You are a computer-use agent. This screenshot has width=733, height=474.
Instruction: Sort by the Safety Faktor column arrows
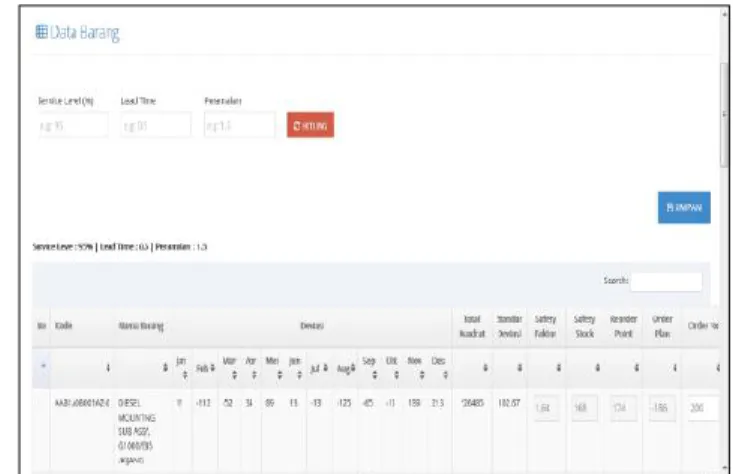tap(559, 368)
